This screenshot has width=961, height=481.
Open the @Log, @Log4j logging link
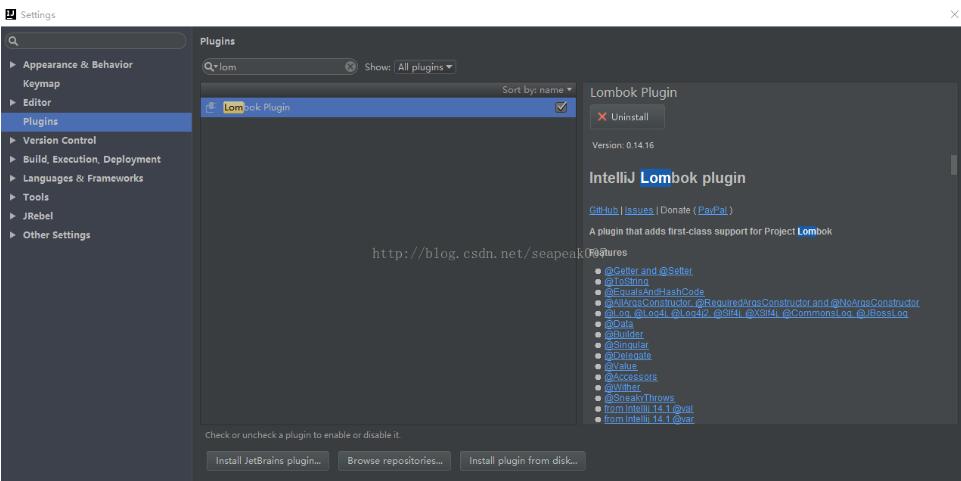756,313
